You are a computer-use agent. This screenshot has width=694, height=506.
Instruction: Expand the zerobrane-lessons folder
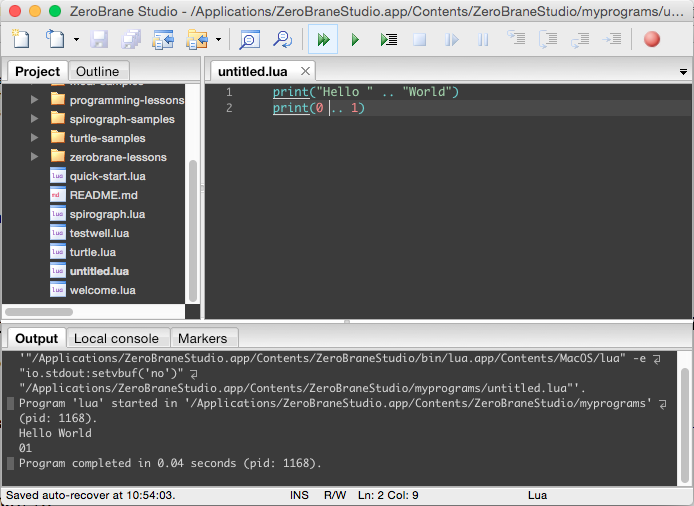(34, 157)
